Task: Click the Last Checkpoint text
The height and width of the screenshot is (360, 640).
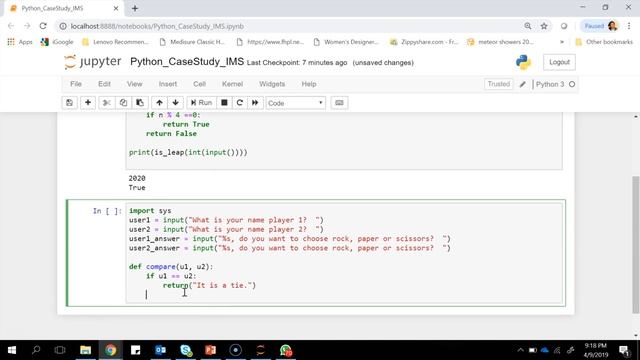Action: [x=297, y=63]
